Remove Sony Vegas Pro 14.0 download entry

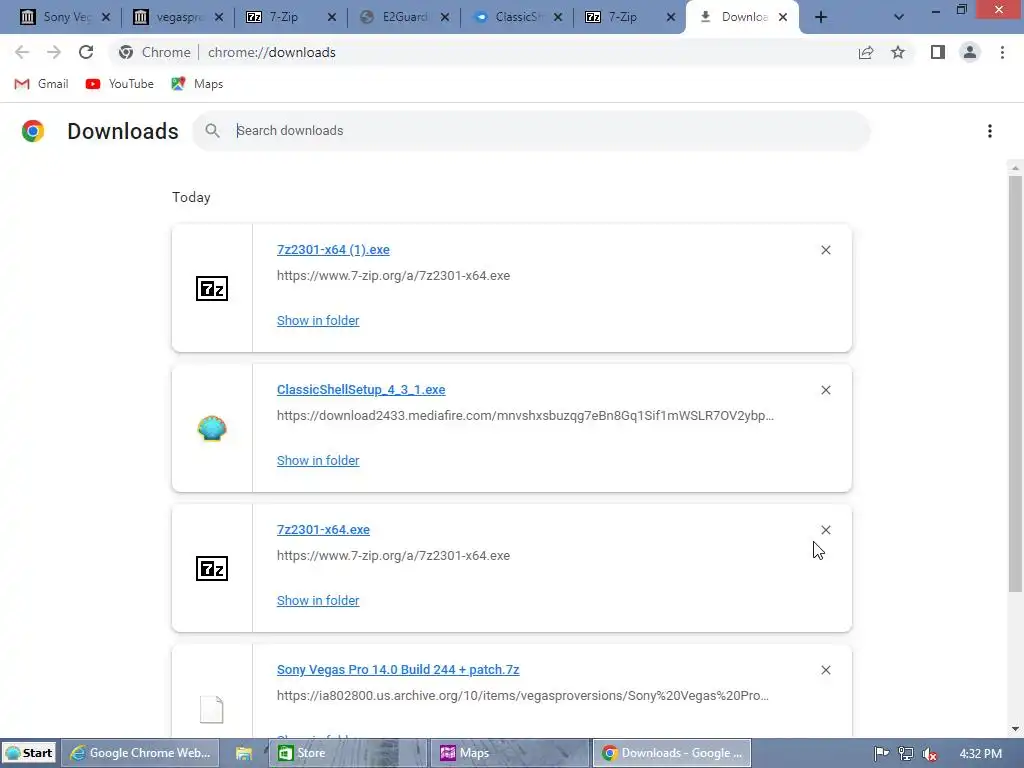tap(825, 670)
